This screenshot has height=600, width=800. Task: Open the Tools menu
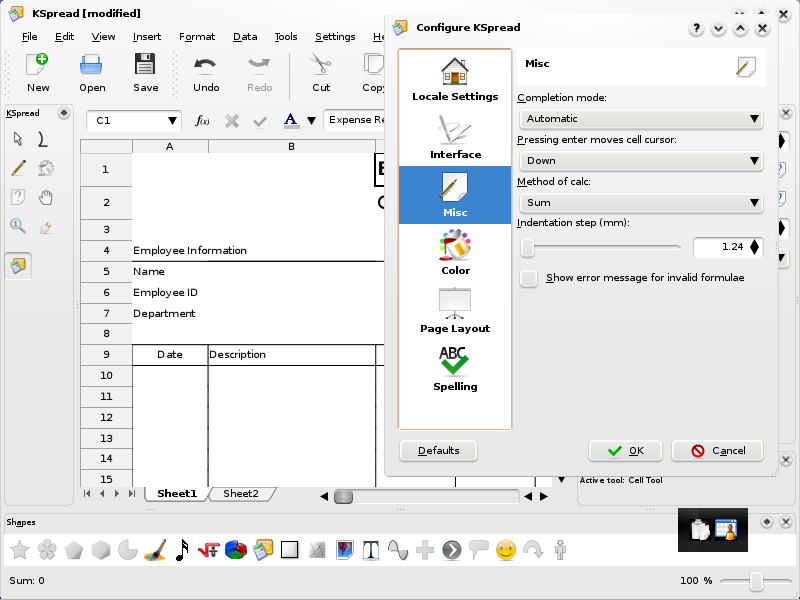tap(286, 37)
